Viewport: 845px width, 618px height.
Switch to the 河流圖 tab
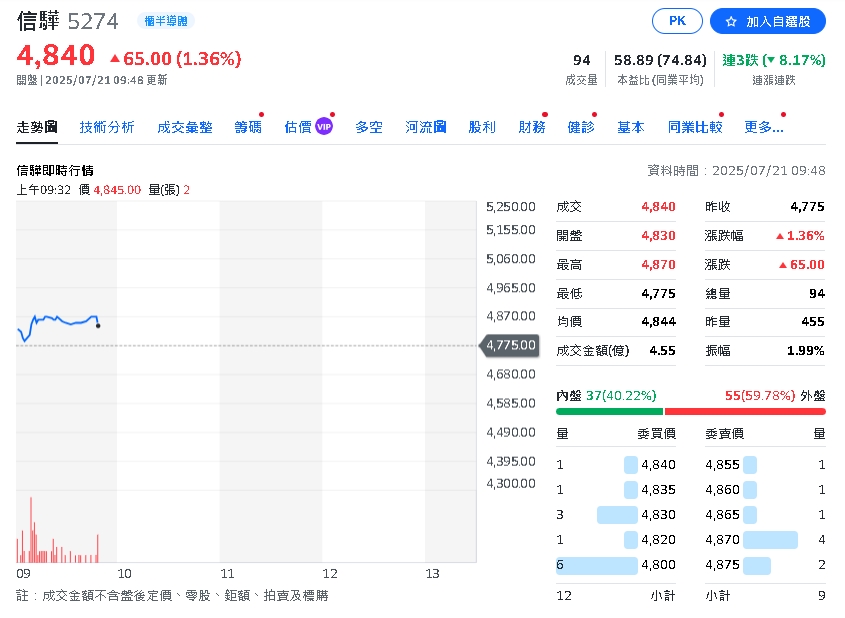(425, 127)
